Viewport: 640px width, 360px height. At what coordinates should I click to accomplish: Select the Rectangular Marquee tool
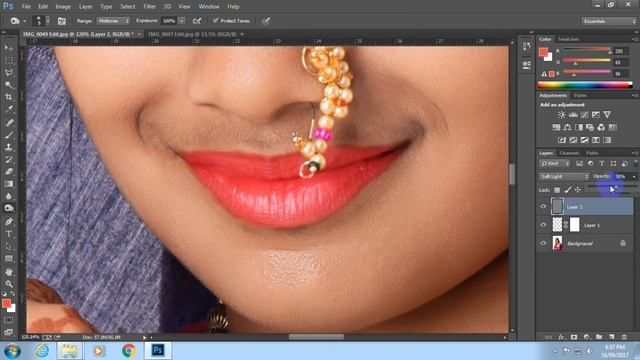[9, 60]
